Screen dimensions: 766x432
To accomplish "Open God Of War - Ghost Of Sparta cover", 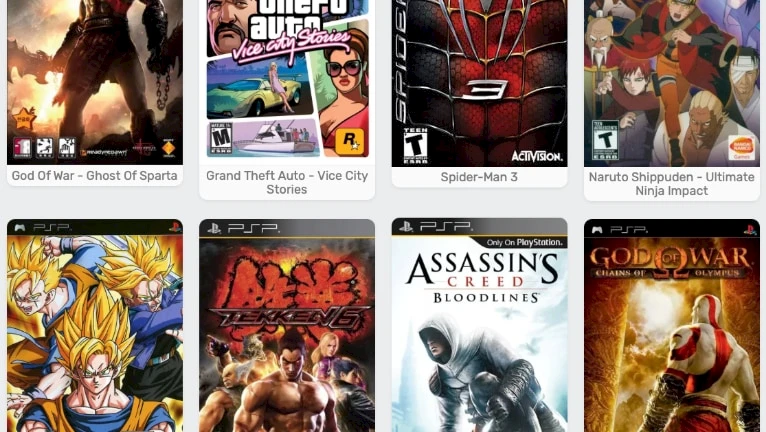I will click(x=95, y=82).
